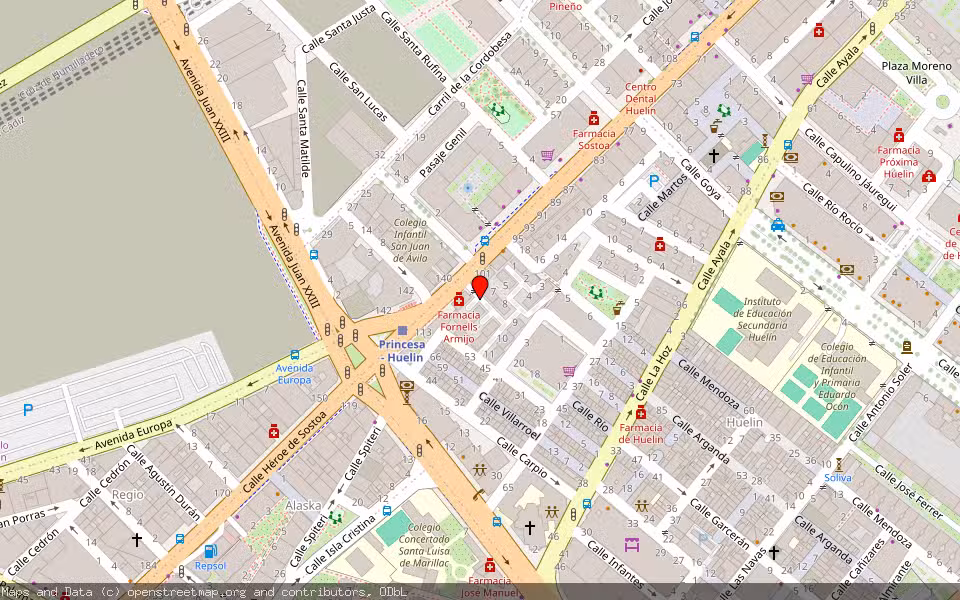Select the drinking fountain icon near Calle Goya church
The width and height of the screenshot is (960, 600).
[714, 128]
